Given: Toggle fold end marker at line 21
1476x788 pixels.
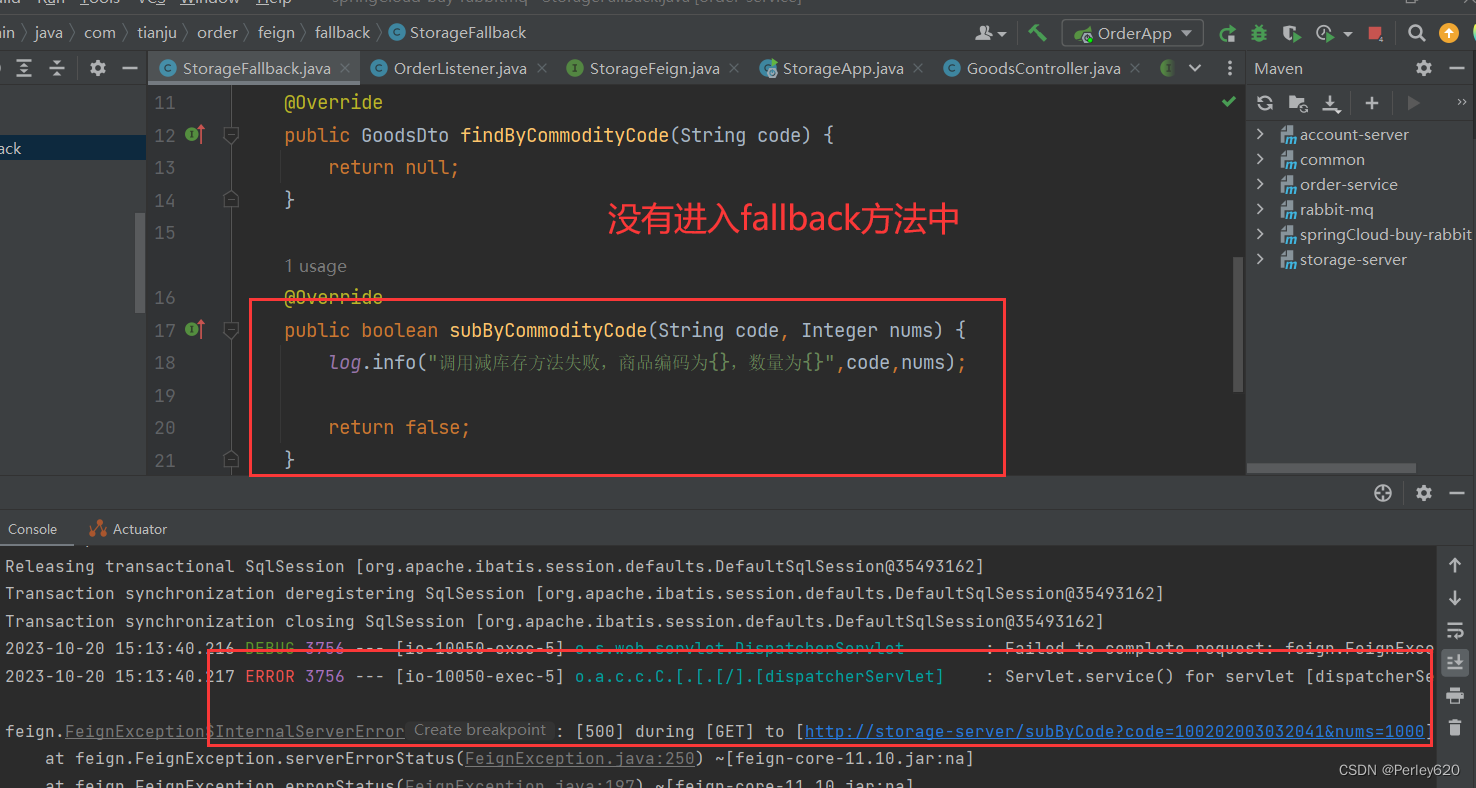Looking at the screenshot, I should tap(231, 460).
